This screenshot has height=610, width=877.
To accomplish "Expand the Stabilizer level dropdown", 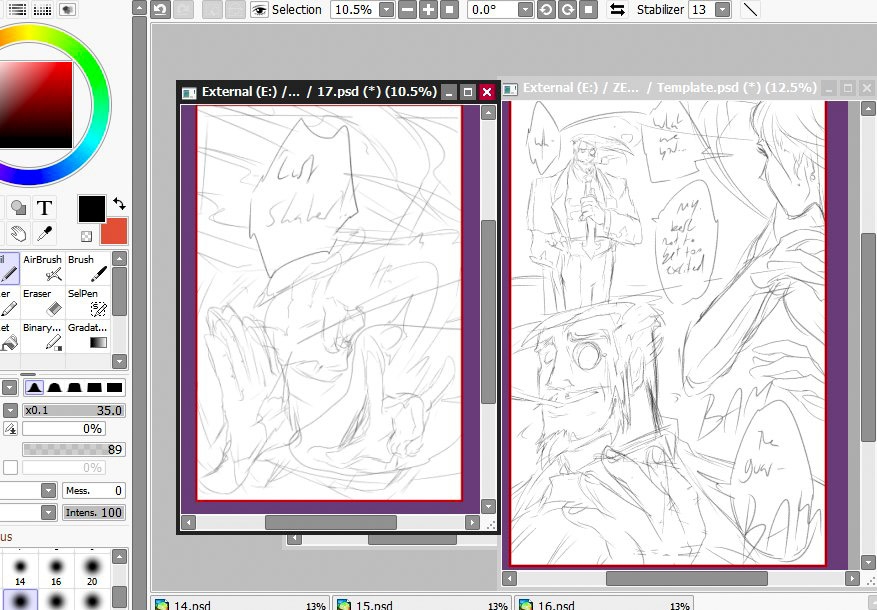I will coord(723,10).
